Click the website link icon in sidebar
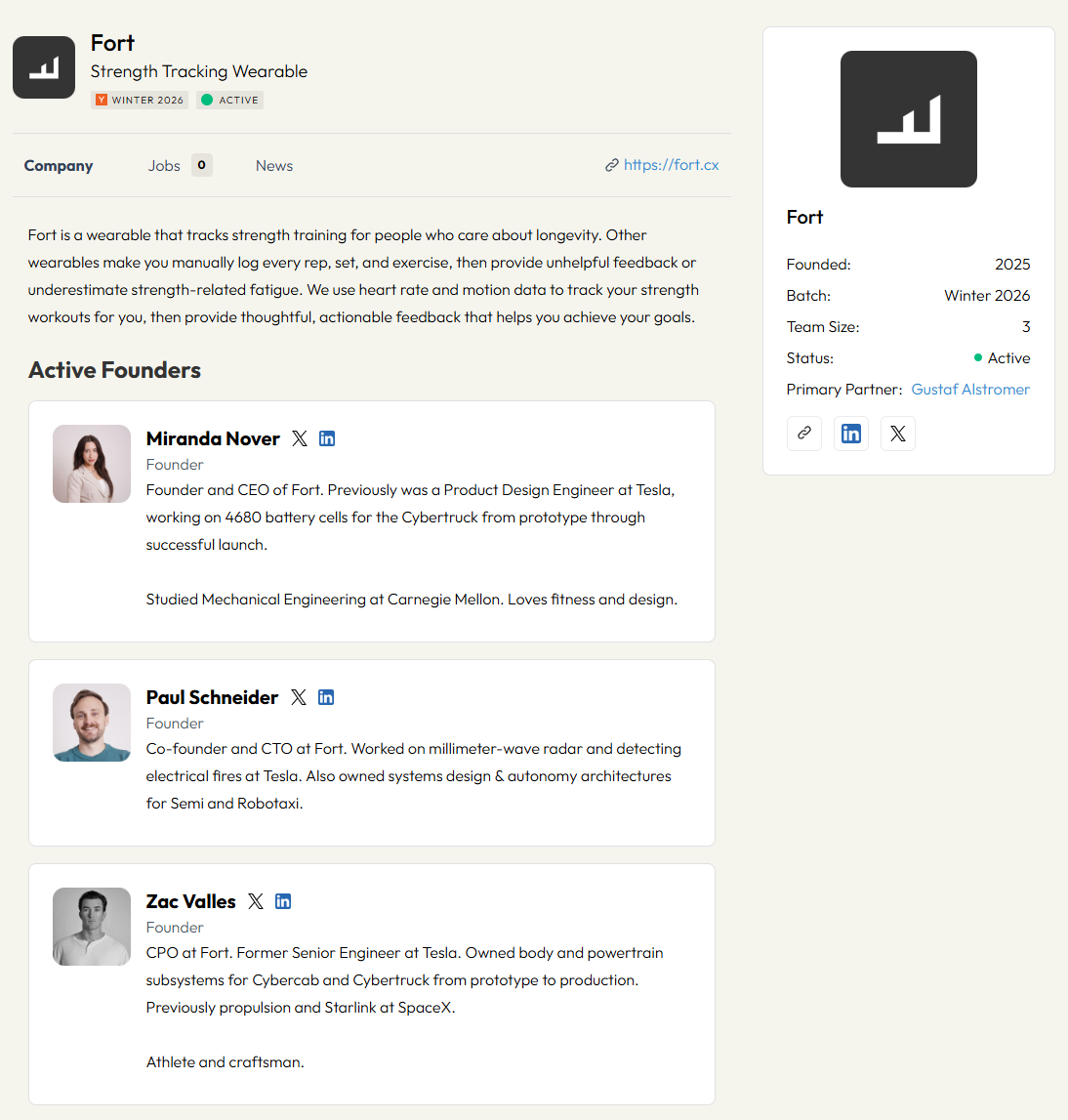This screenshot has height=1120, width=1068. [x=803, y=434]
